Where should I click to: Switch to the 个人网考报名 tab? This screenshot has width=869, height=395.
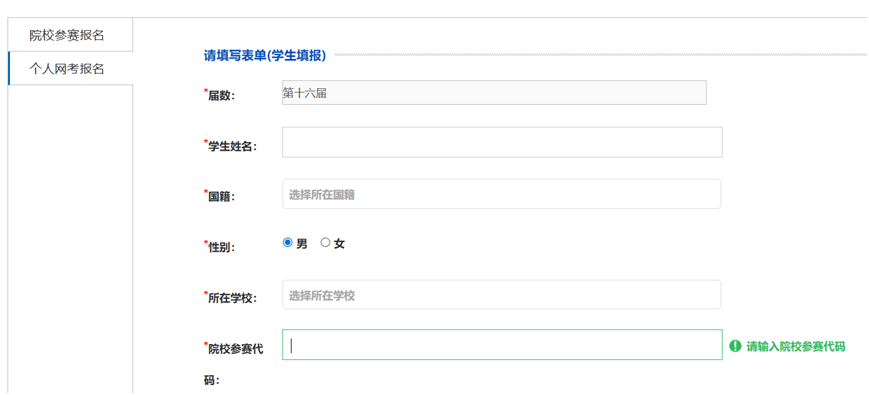[x=70, y=69]
